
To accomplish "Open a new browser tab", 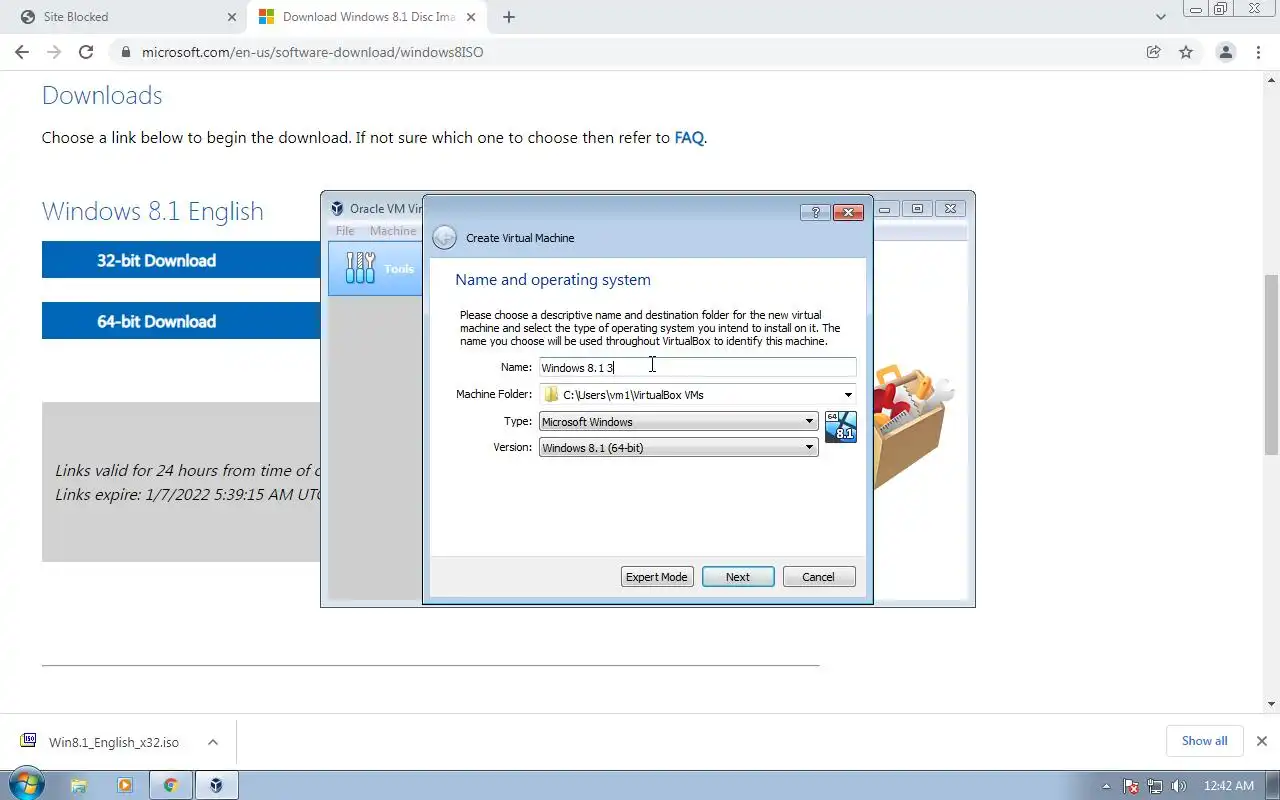I will coord(509,17).
